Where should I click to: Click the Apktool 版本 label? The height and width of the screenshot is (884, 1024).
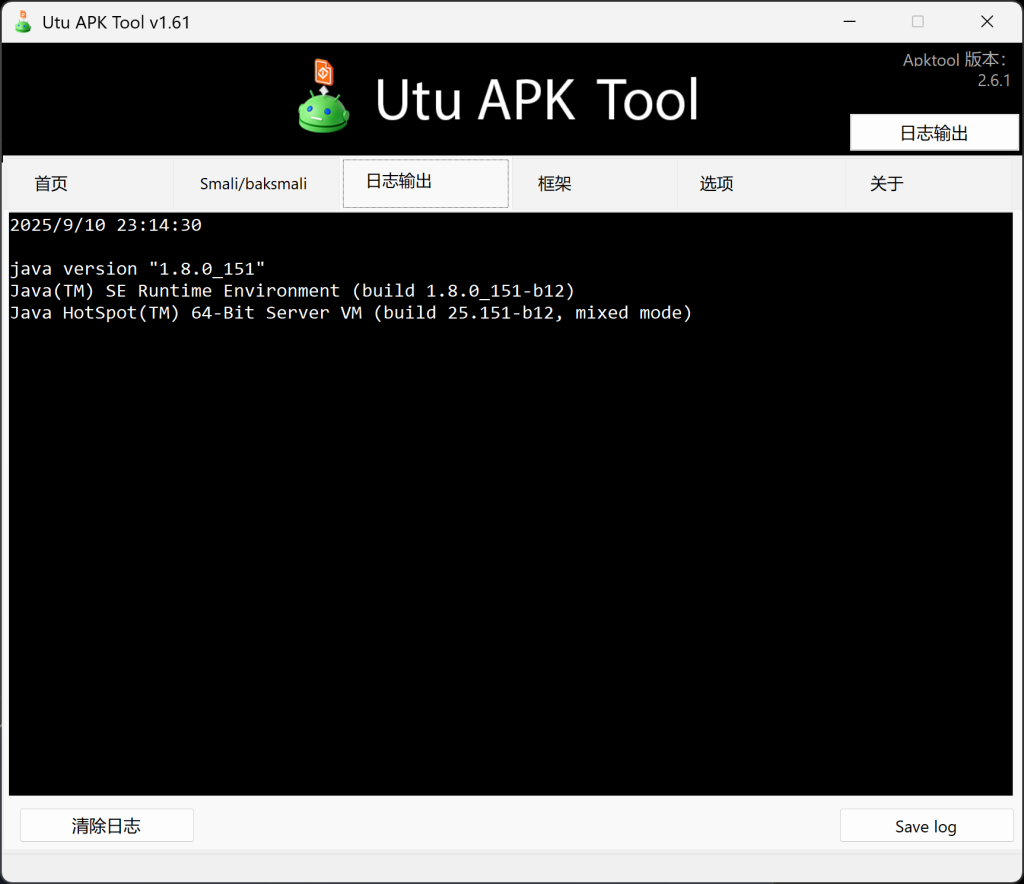pos(955,60)
